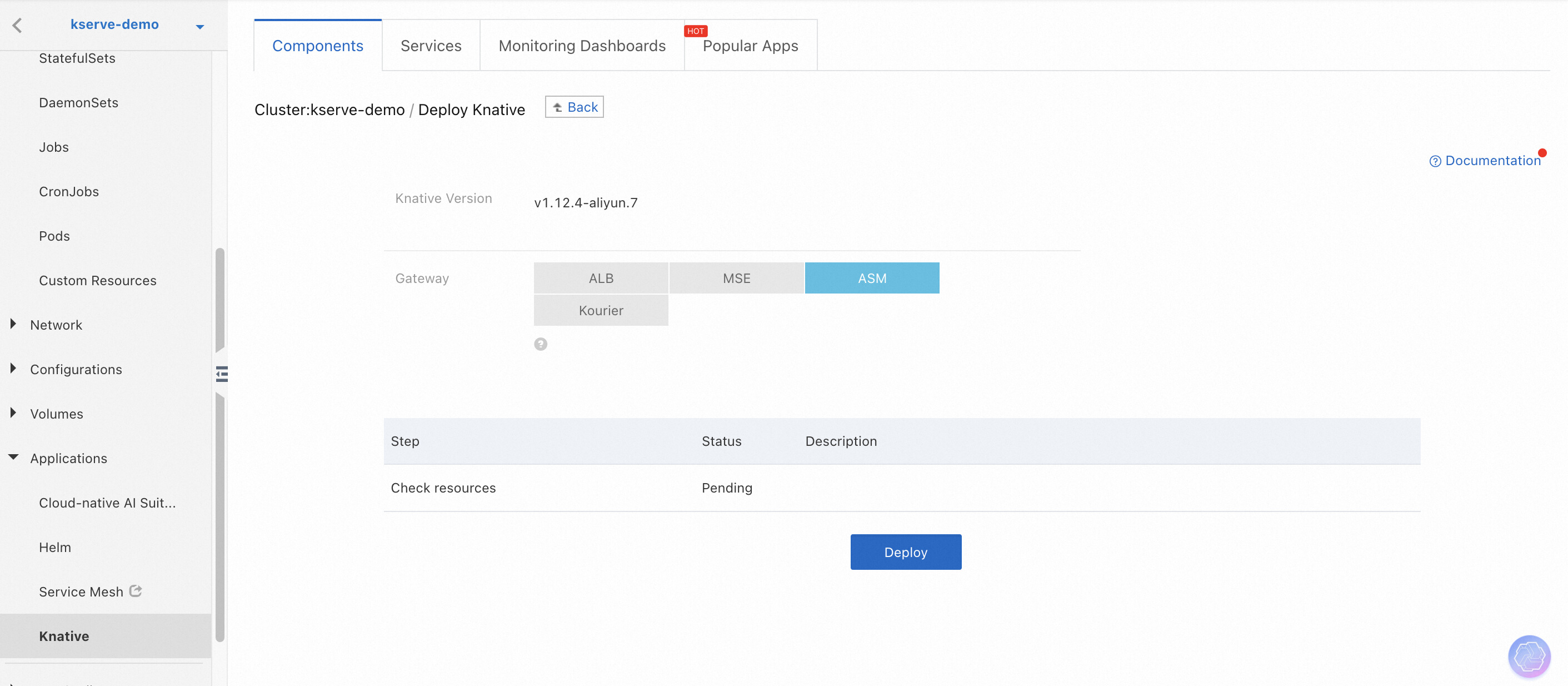Select ALB gateway option

(x=601, y=278)
